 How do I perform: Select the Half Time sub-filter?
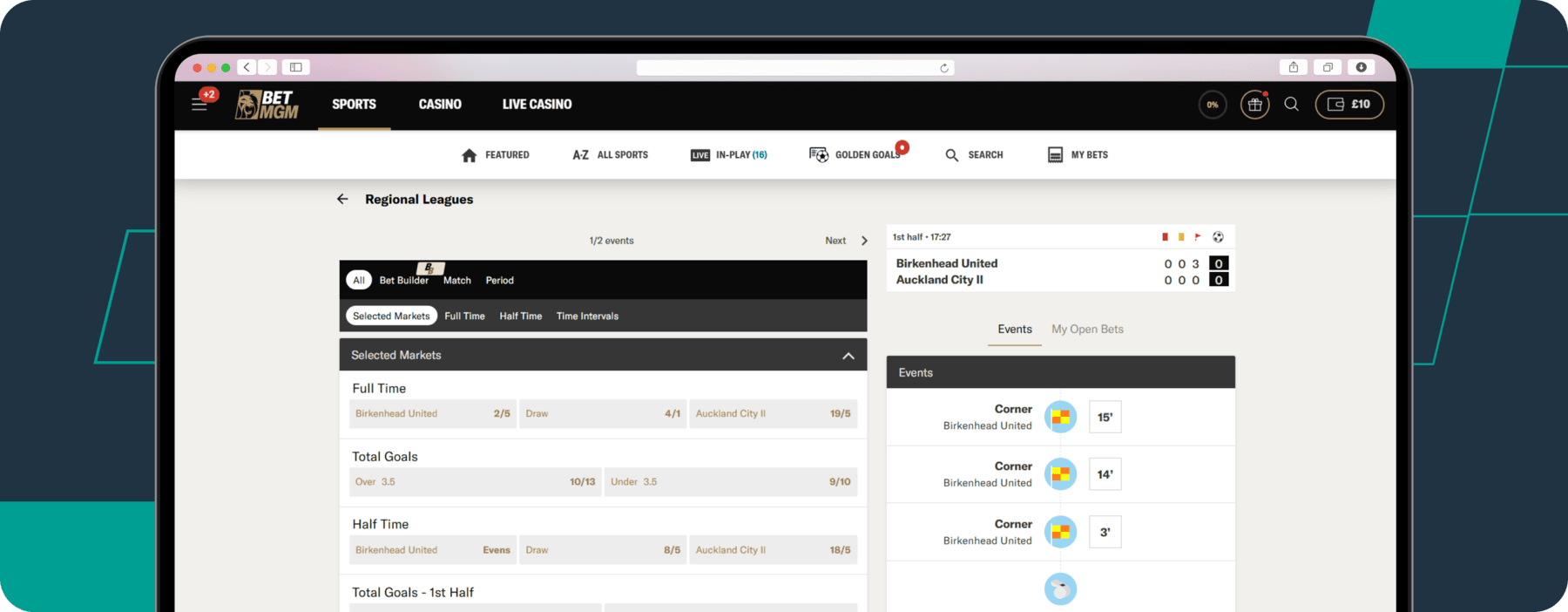click(521, 316)
